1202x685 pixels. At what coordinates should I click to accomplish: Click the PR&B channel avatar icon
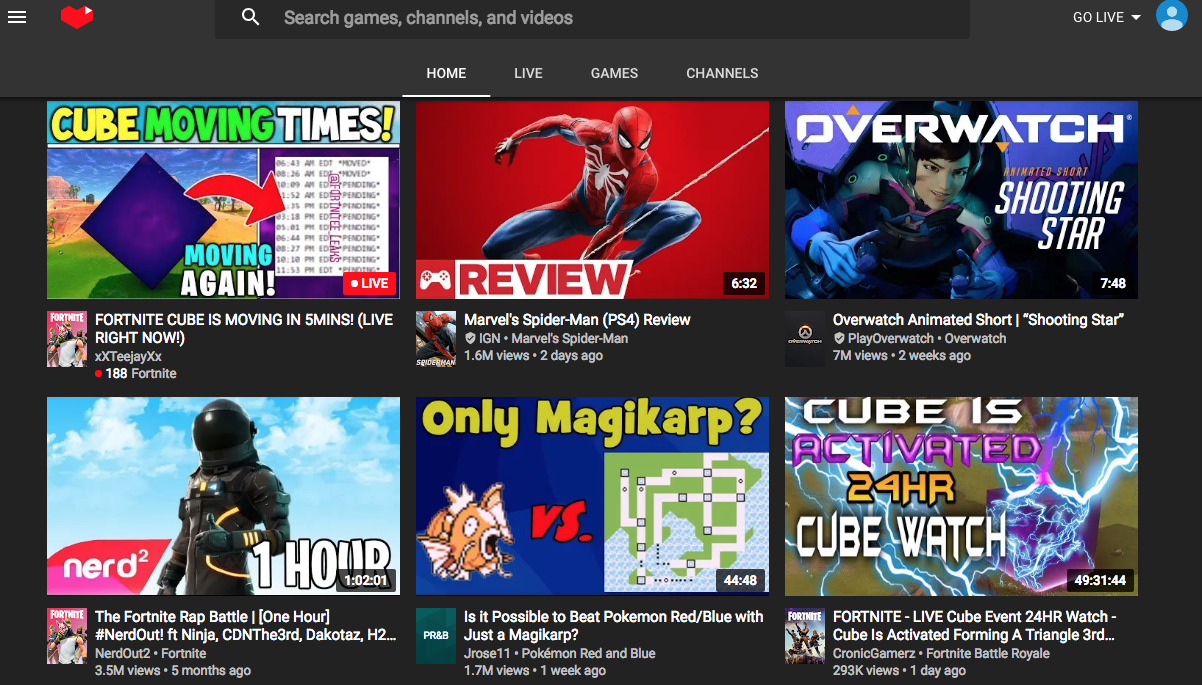pyautogui.click(x=436, y=636)
